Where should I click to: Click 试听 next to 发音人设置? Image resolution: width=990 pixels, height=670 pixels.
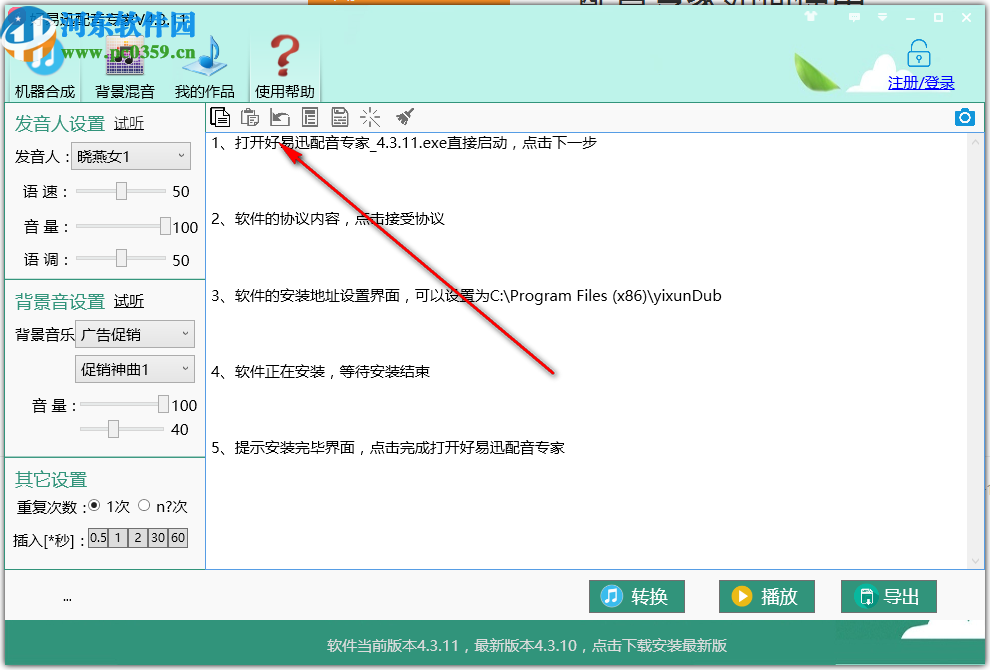[129, 123]
